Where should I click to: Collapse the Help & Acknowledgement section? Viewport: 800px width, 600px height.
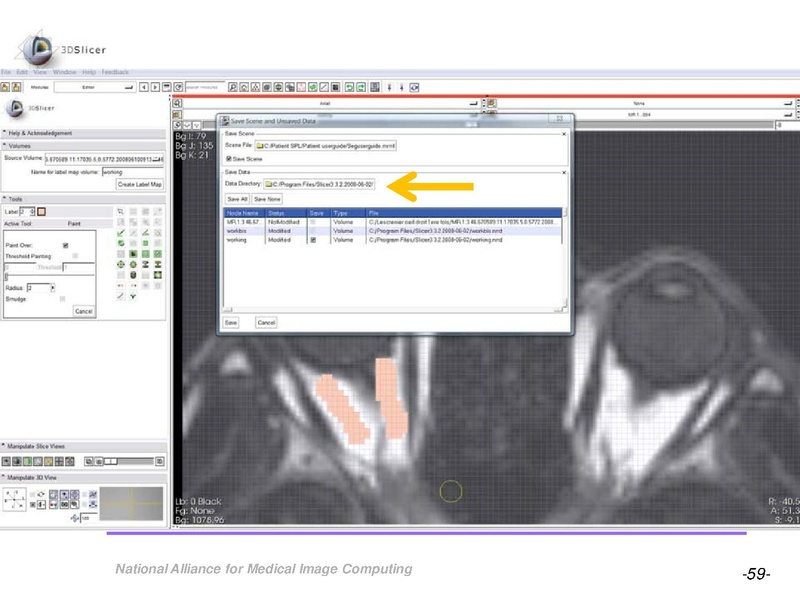click(x=83, y=133)
